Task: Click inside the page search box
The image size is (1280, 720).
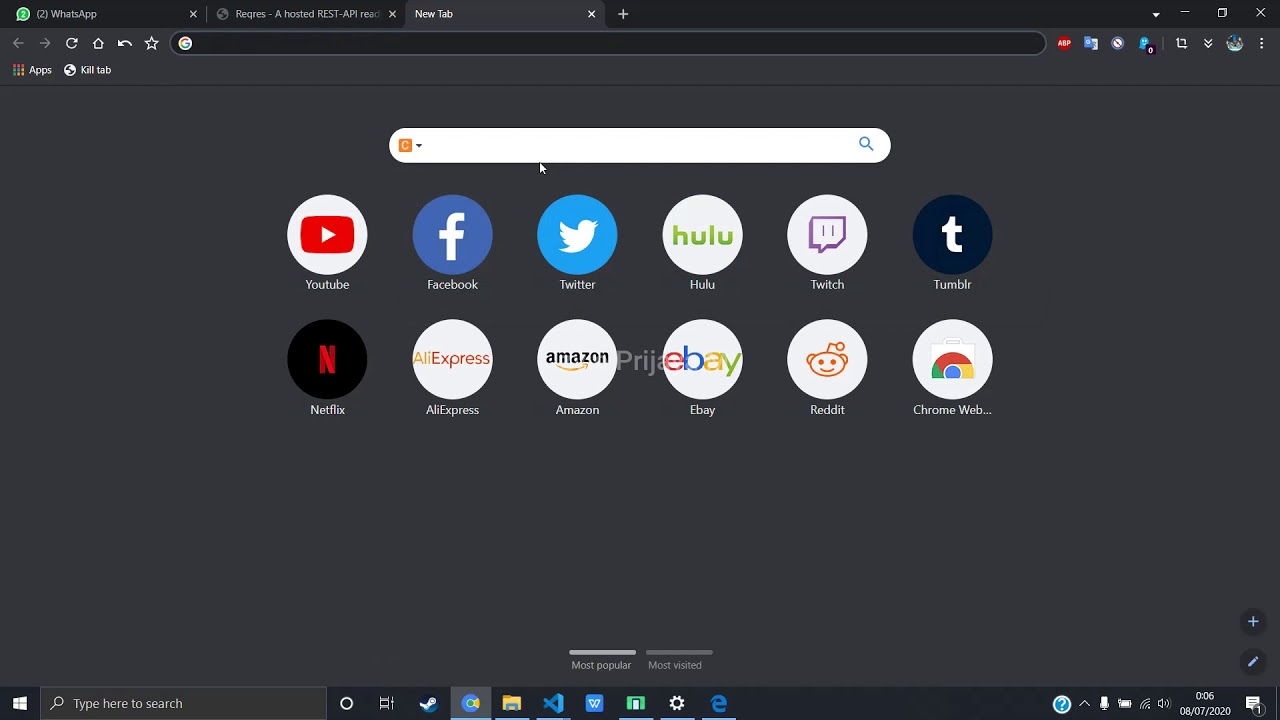Action: 639,145
